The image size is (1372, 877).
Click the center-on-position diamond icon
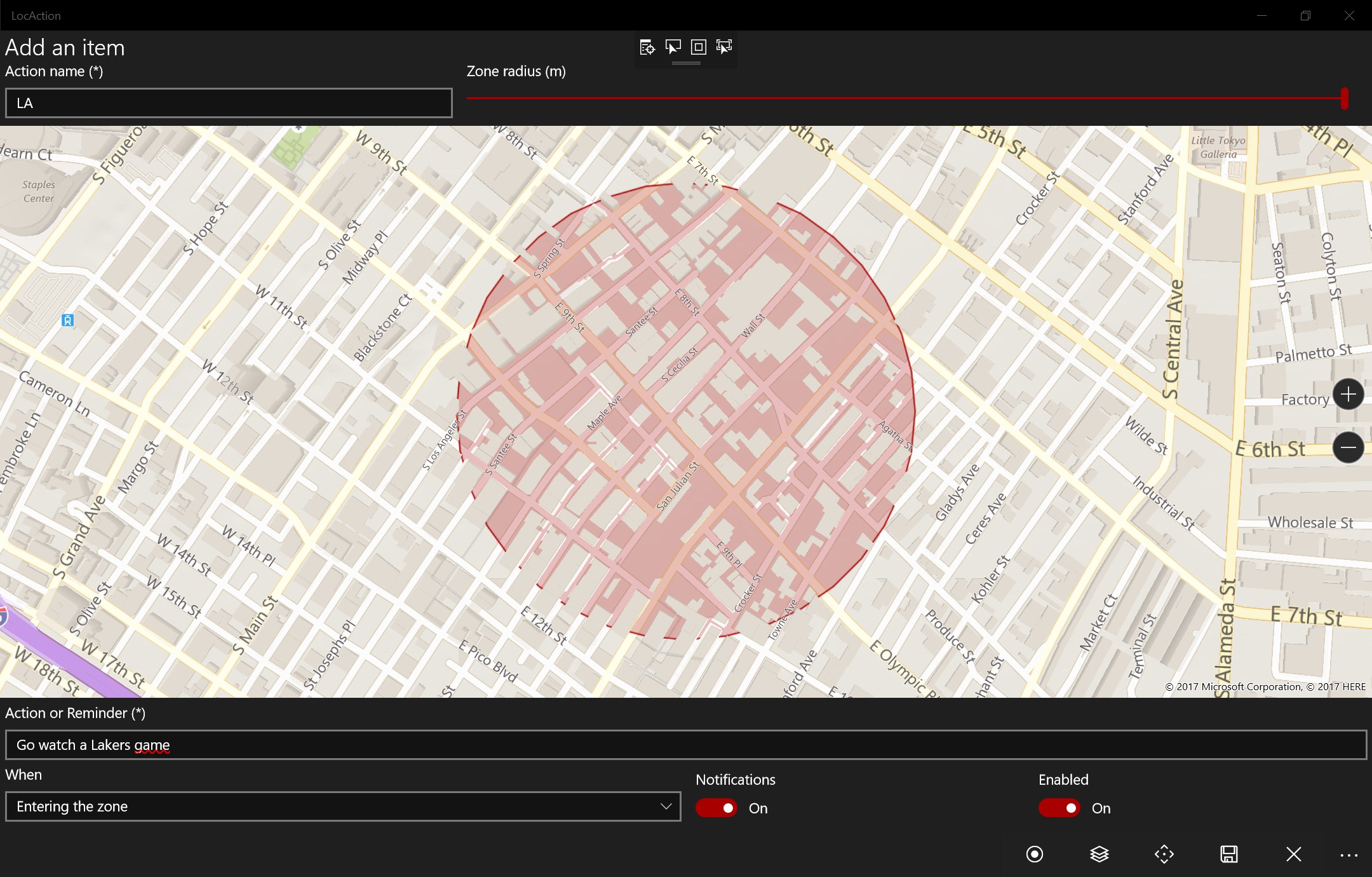click(1164, 854)
